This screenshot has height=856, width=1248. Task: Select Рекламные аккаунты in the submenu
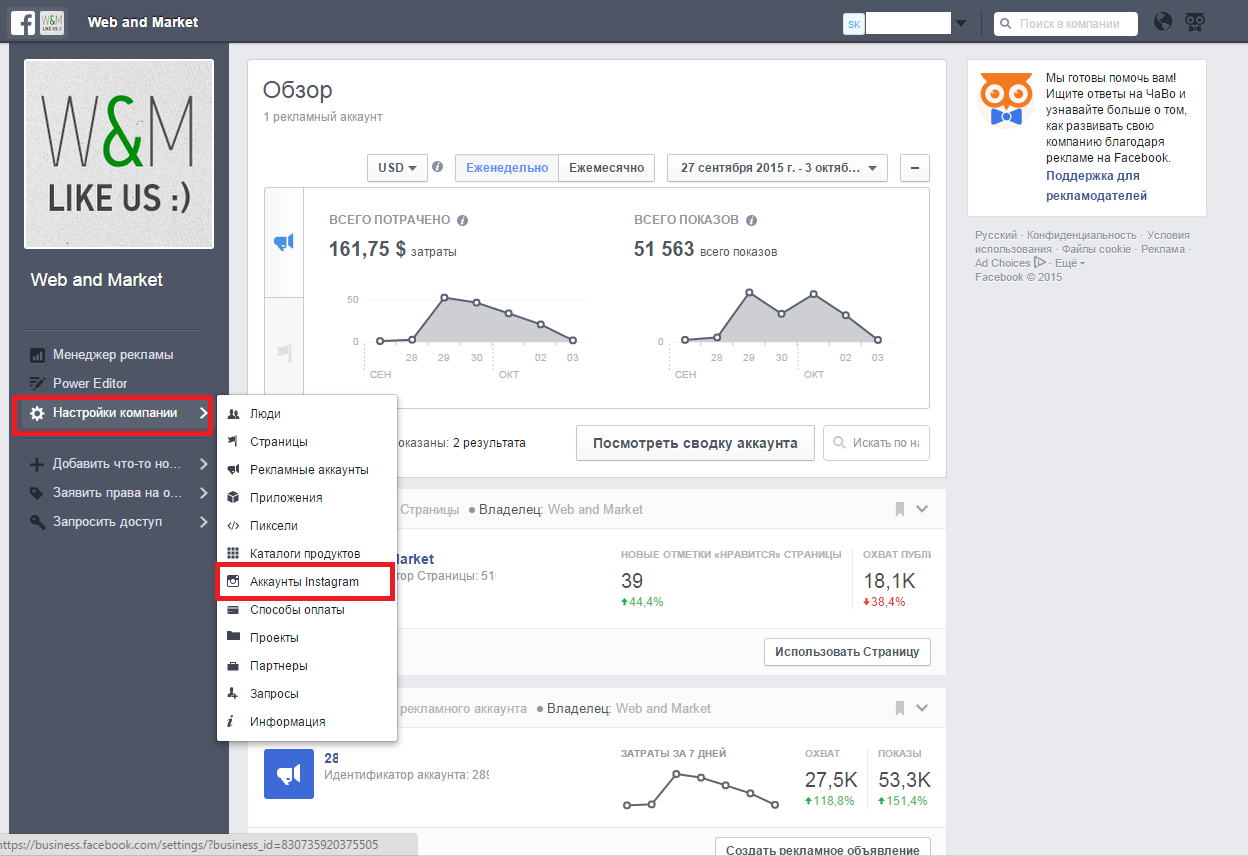(307, 469)
